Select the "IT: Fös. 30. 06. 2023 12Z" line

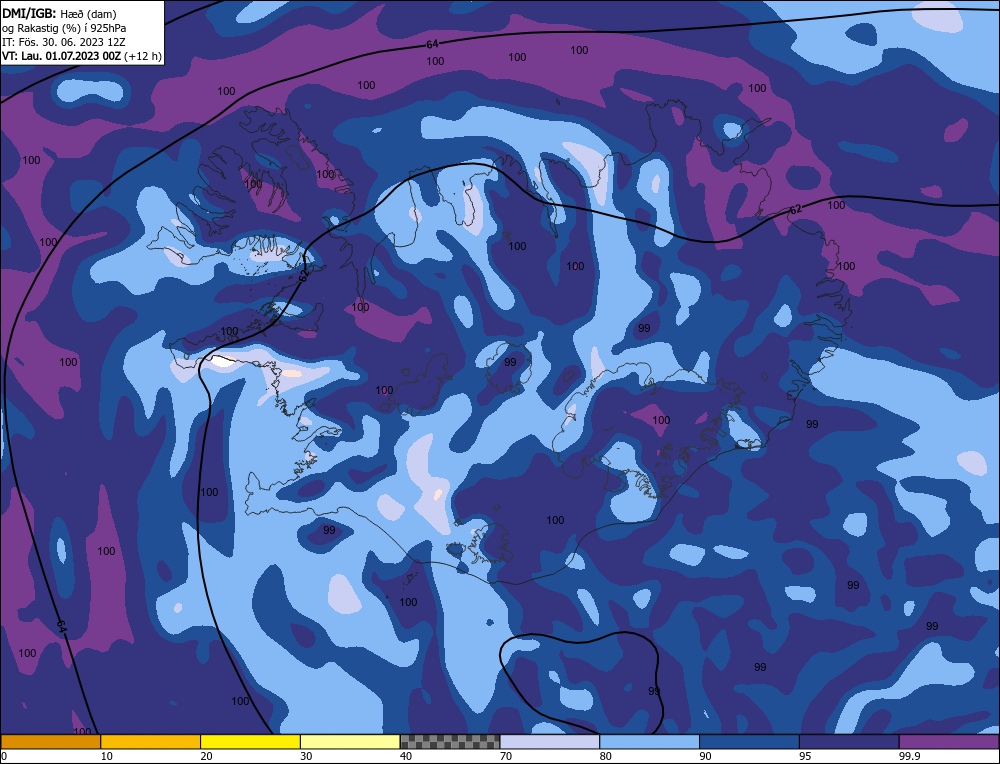coord(64,42)
